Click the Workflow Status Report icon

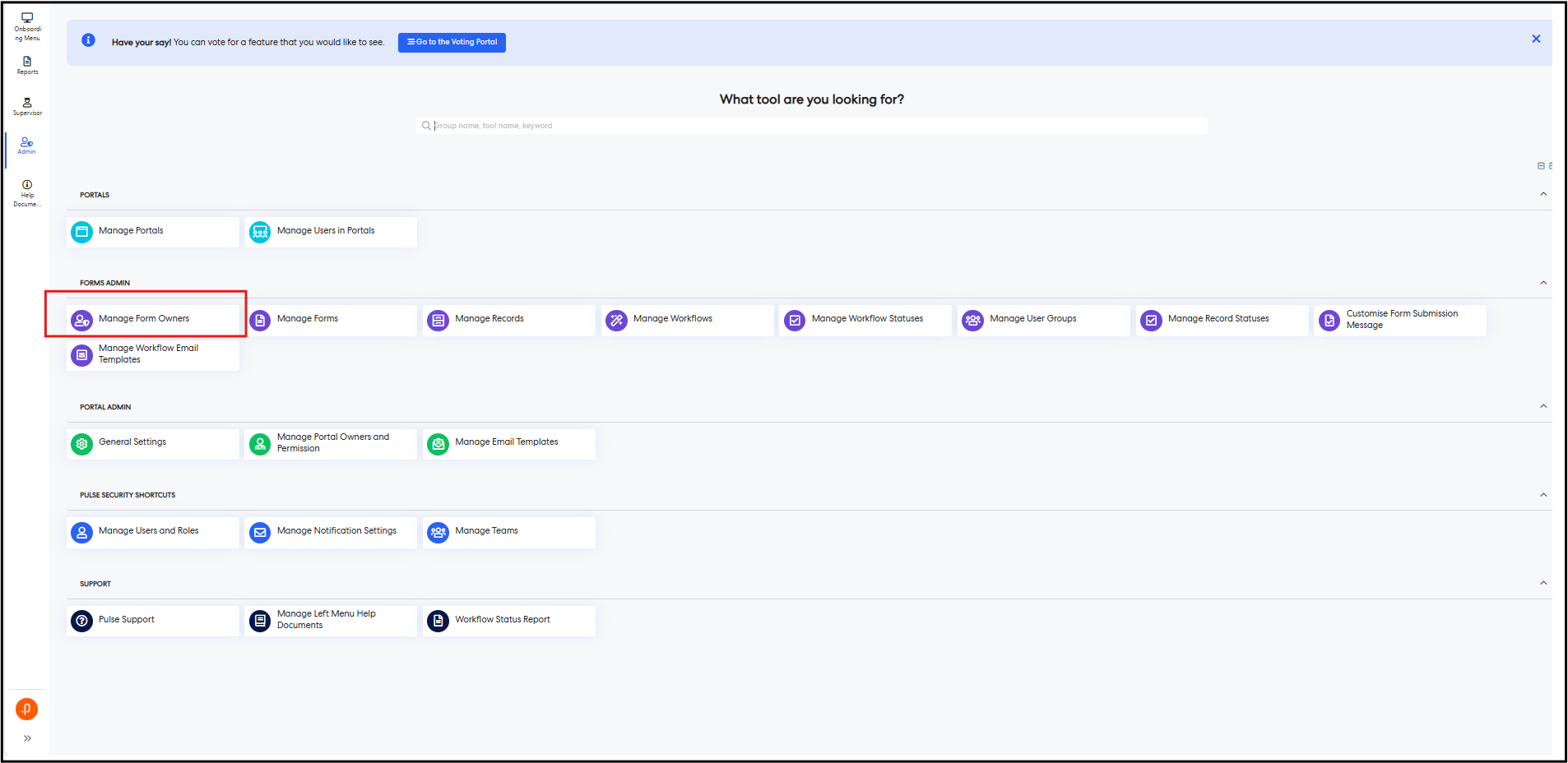coord(438,621)
